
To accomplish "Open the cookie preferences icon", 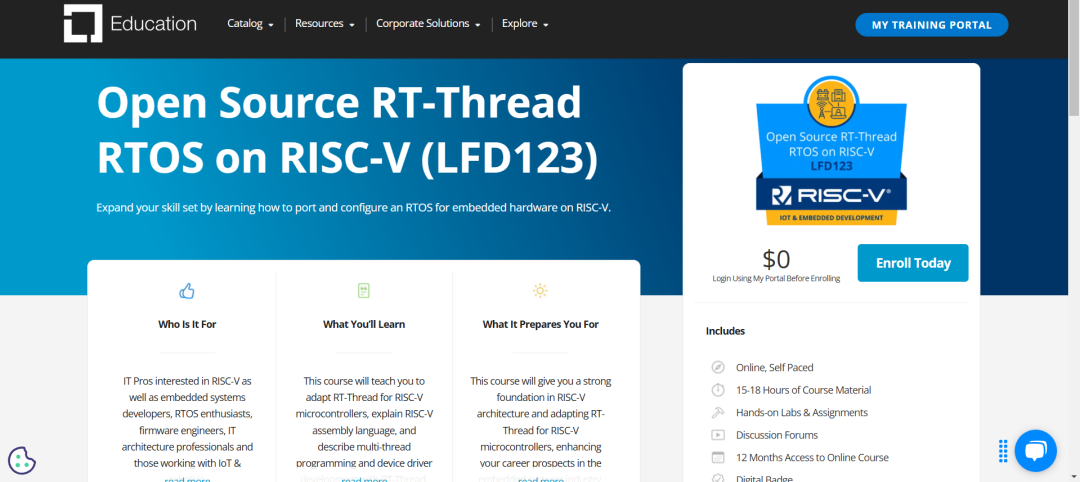I will pos(21,461).
